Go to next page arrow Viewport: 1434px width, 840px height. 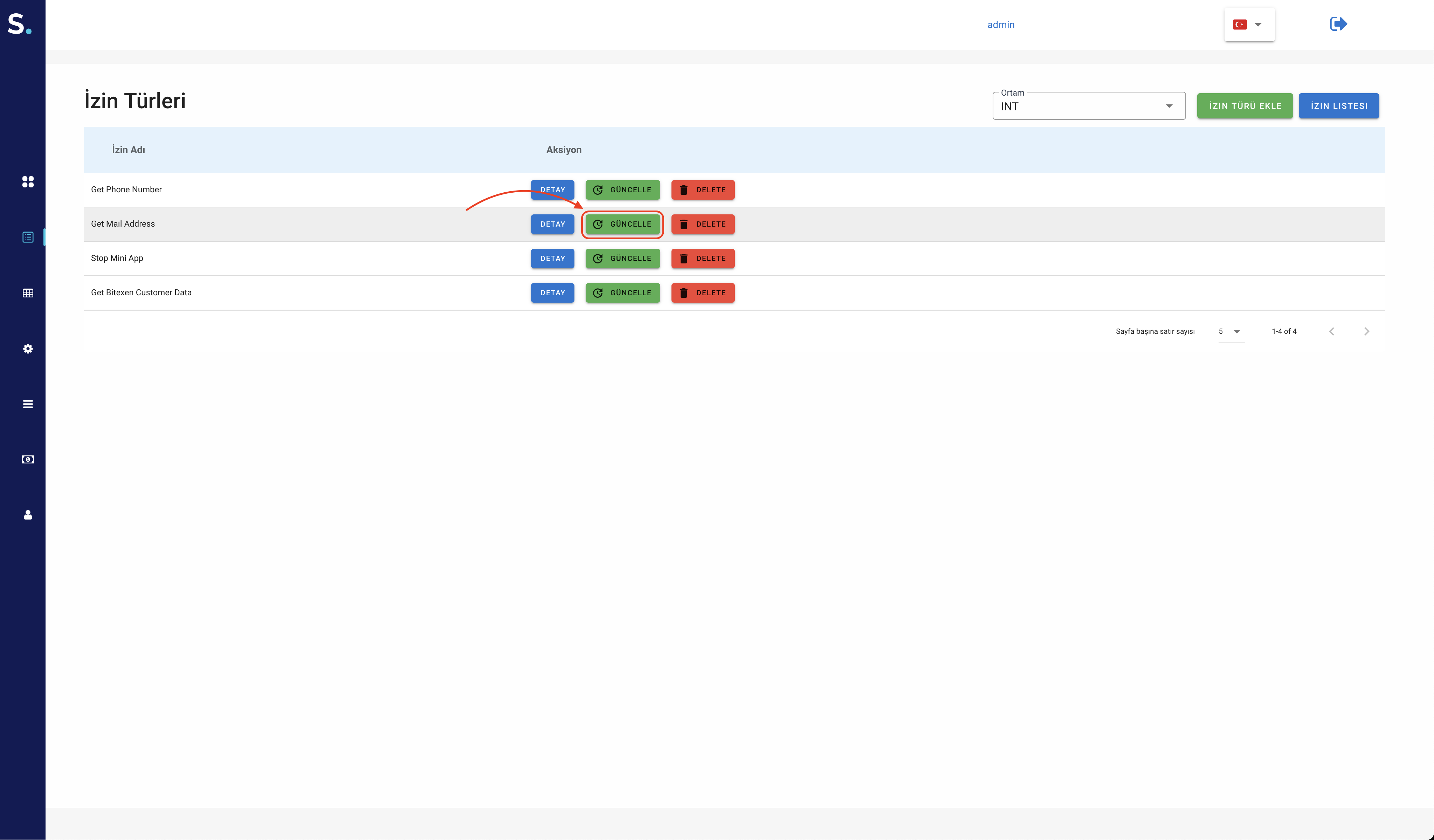(1366, 331)
